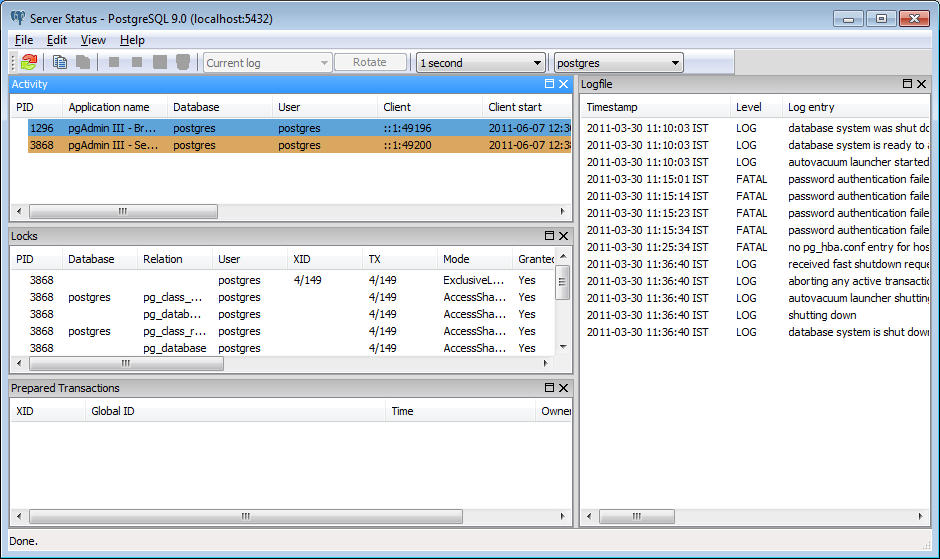Click the greyed Terminate backend toolbar icon
This screenshot has height=559, width=940.
click(x=137, y=62)
